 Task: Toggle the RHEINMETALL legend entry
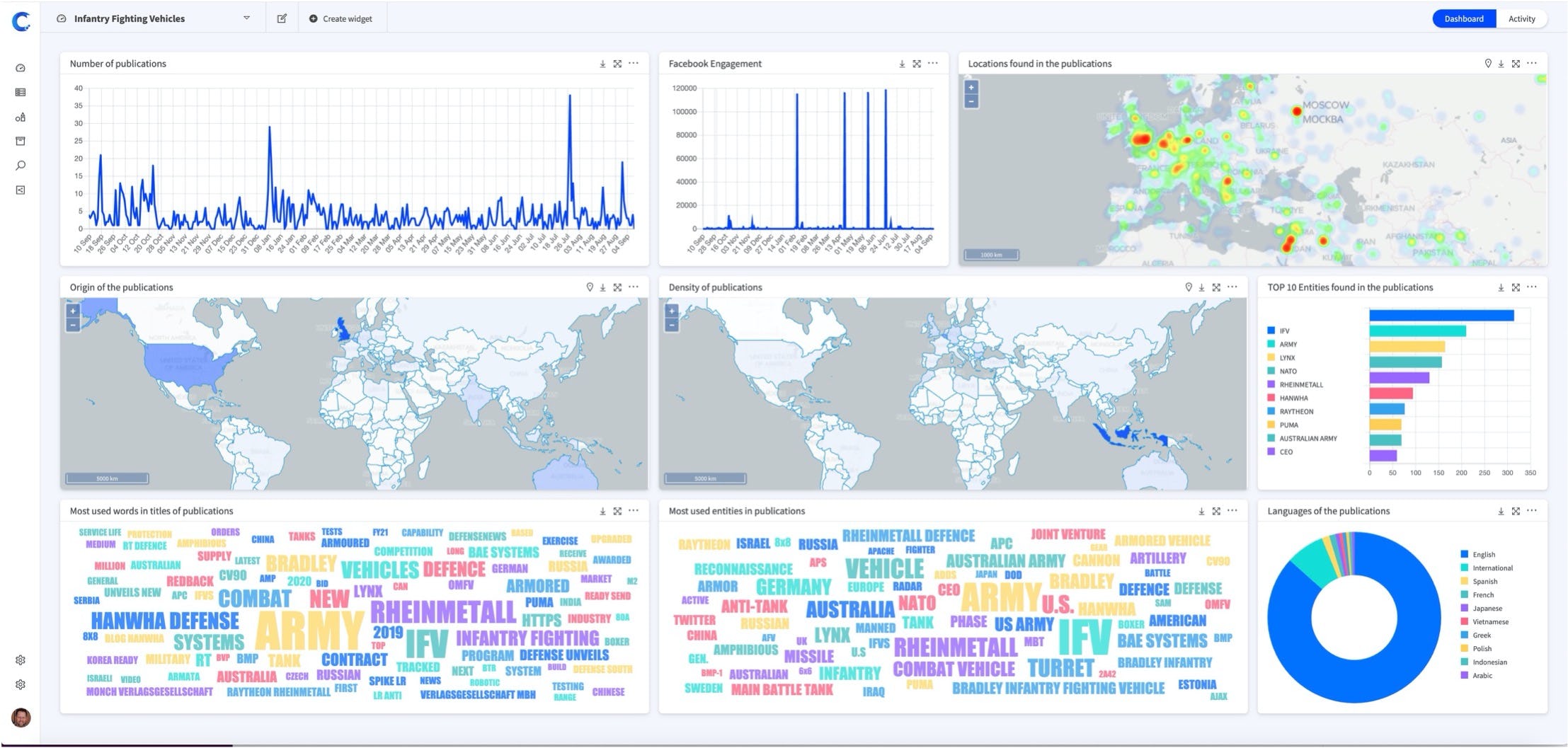[1295, 384]
